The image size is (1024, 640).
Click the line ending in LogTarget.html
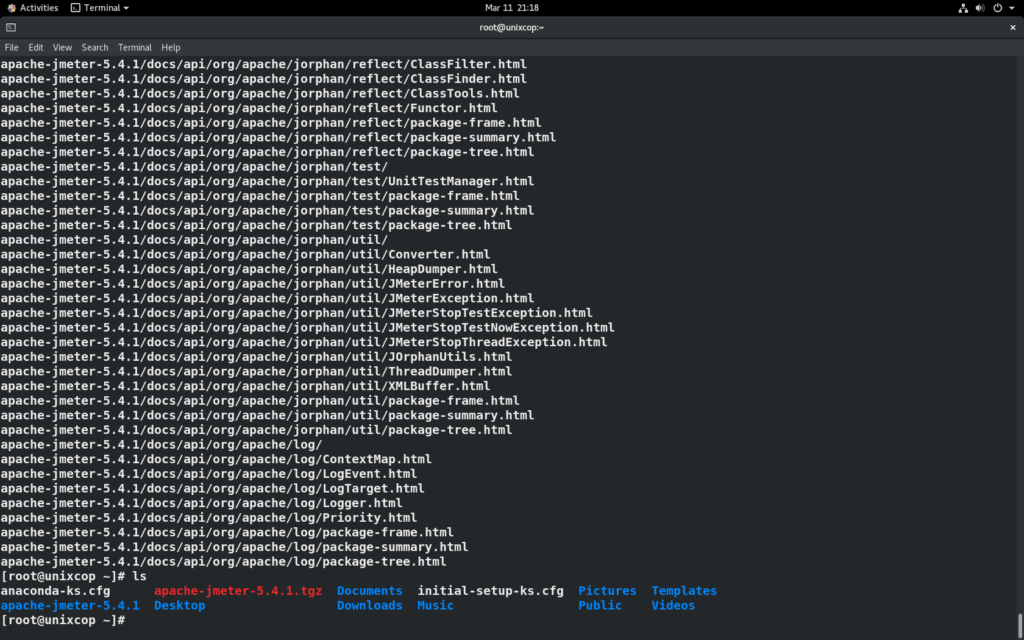(212, 488)
